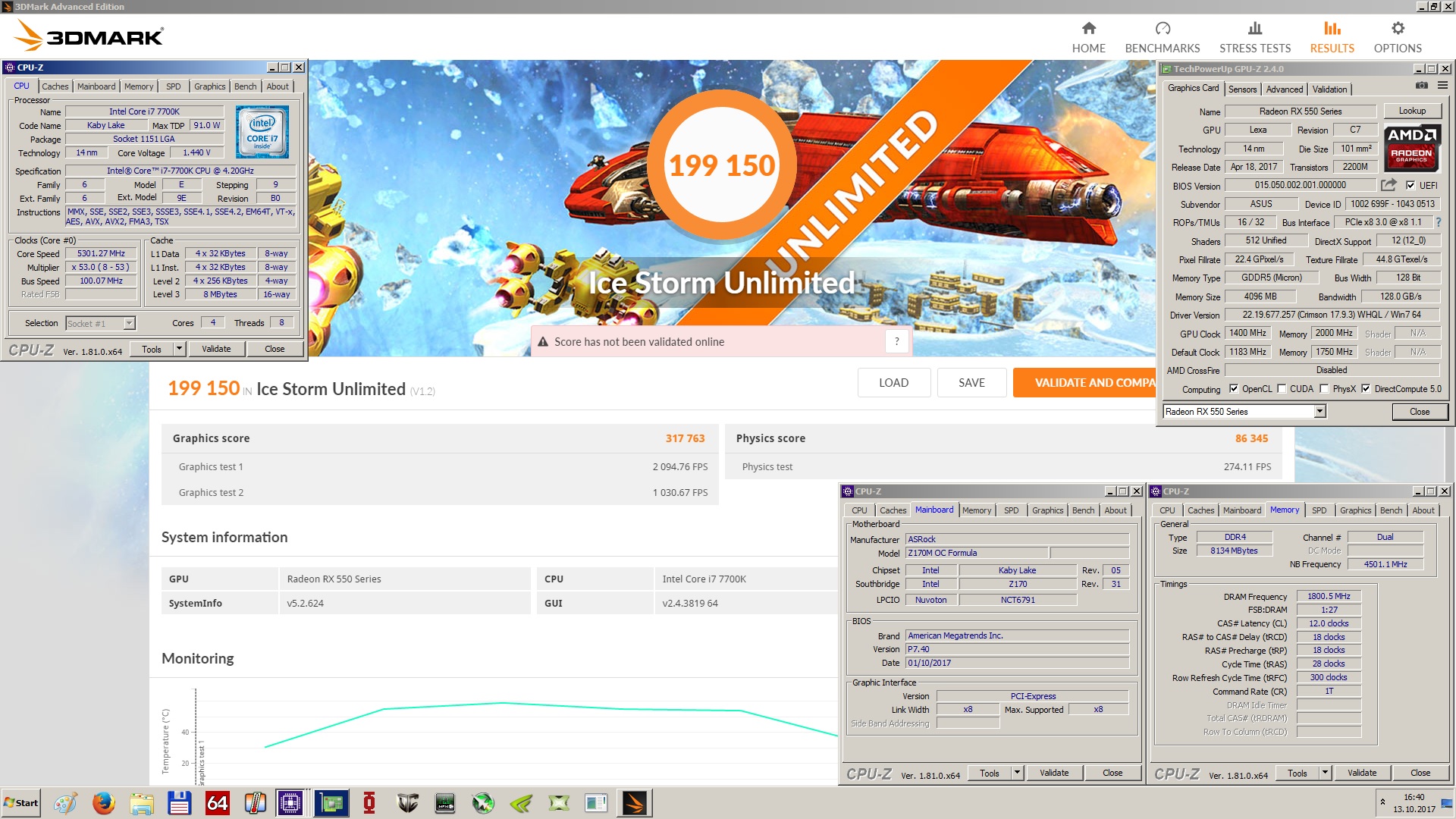The width and height of the screenshot is (1456, 819).
Task: Switch to GPU-Z in the taskbar
Action: click(x=331, y=803)
